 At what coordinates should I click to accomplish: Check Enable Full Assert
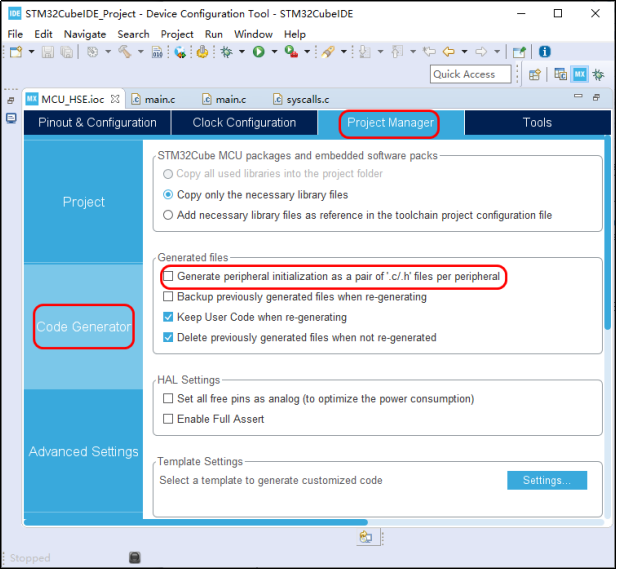point(168,419)
